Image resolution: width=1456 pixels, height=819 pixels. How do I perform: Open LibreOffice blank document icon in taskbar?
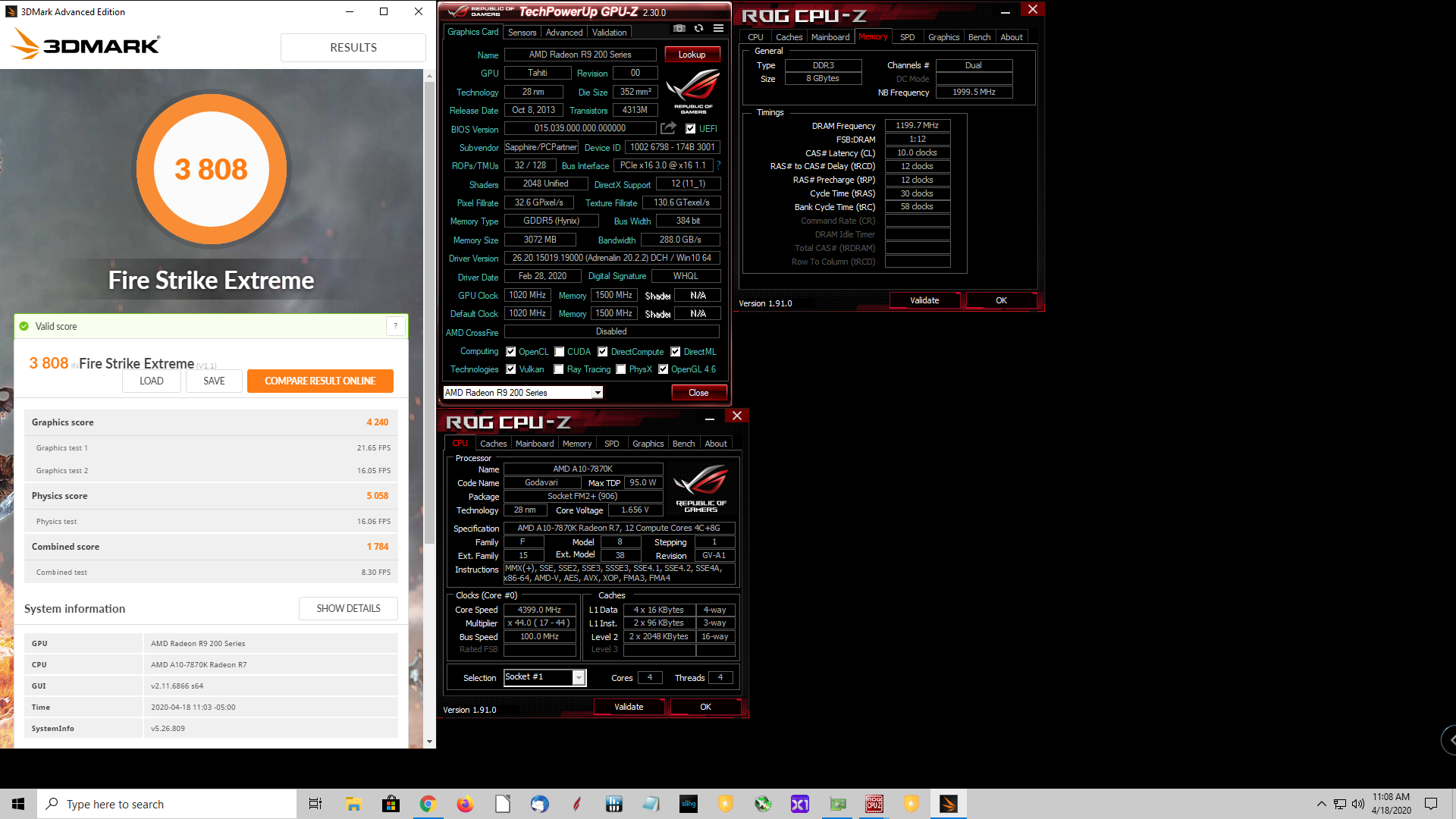click(x=502, y=804)
